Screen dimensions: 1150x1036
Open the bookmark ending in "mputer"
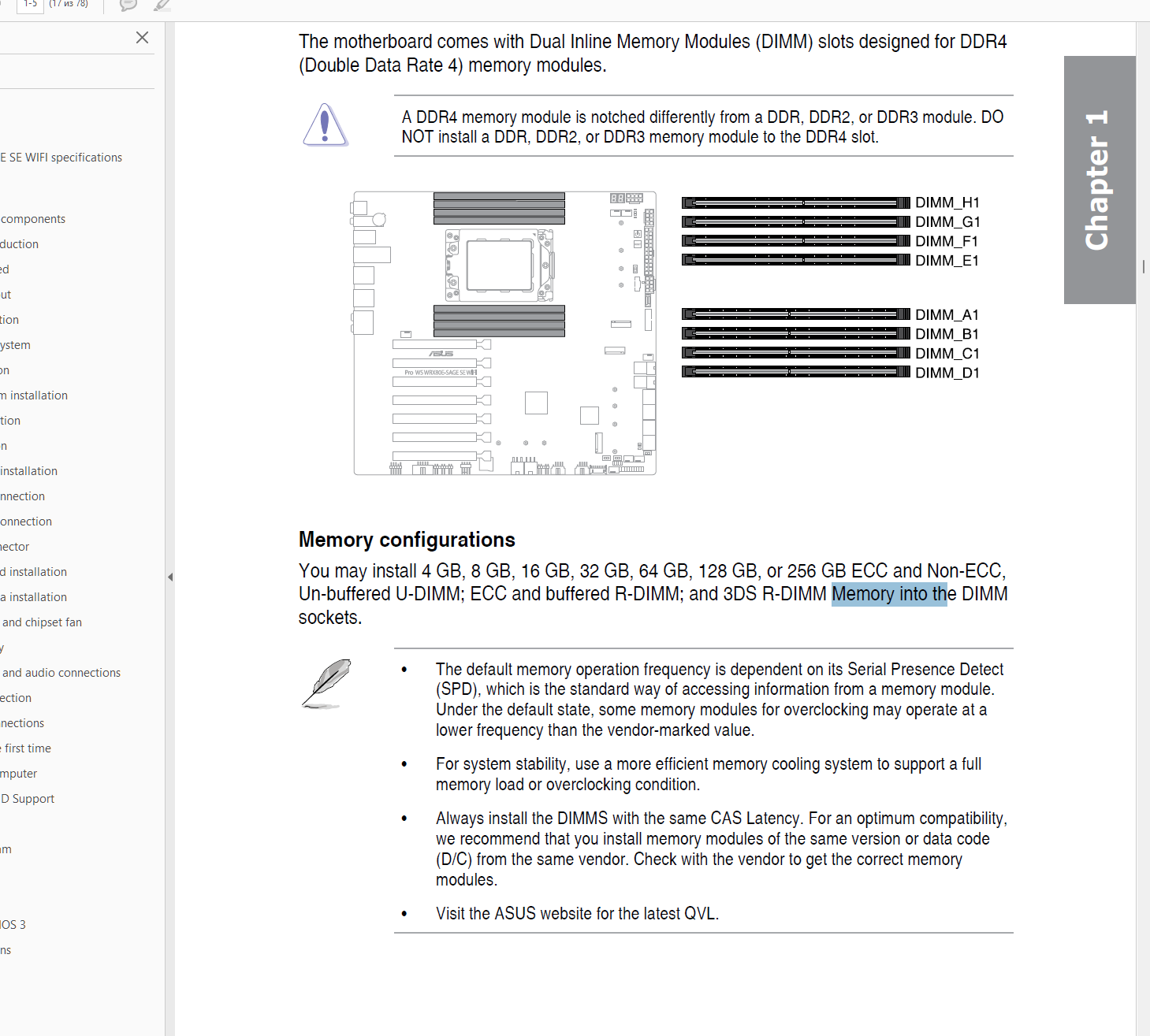tap(19, 774)
